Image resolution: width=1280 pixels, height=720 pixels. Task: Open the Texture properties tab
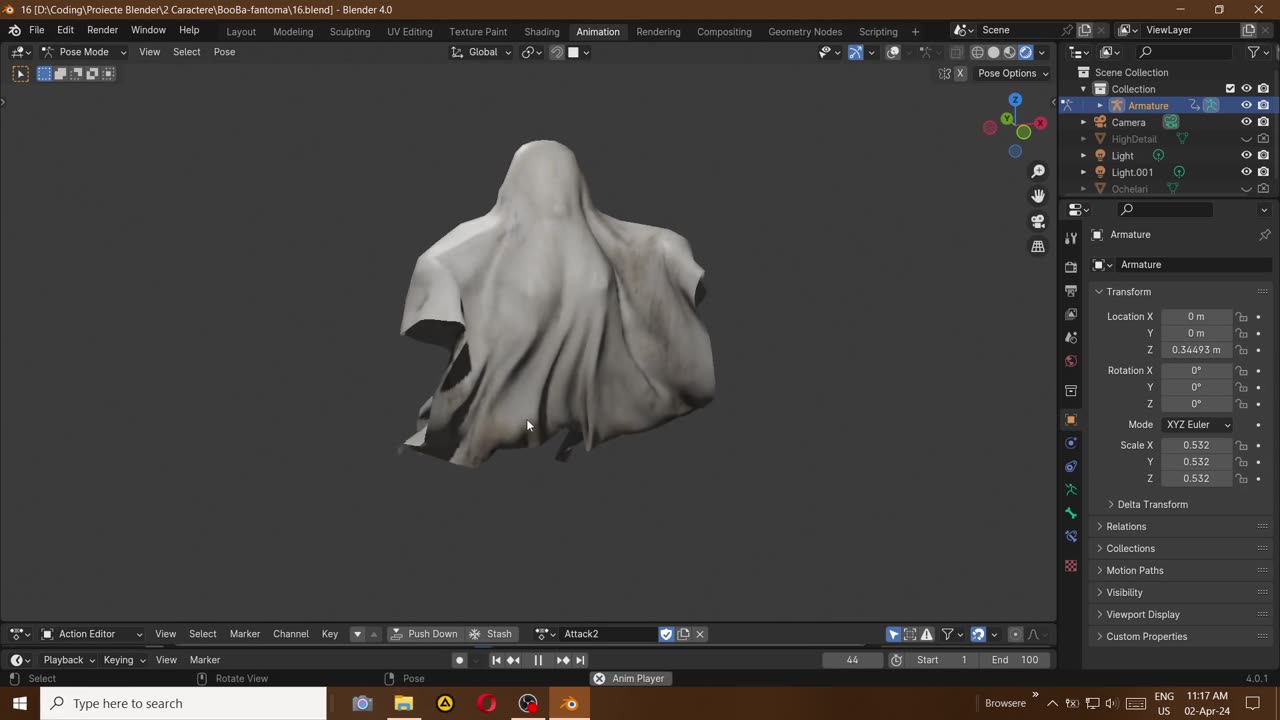click(1071, 566)
